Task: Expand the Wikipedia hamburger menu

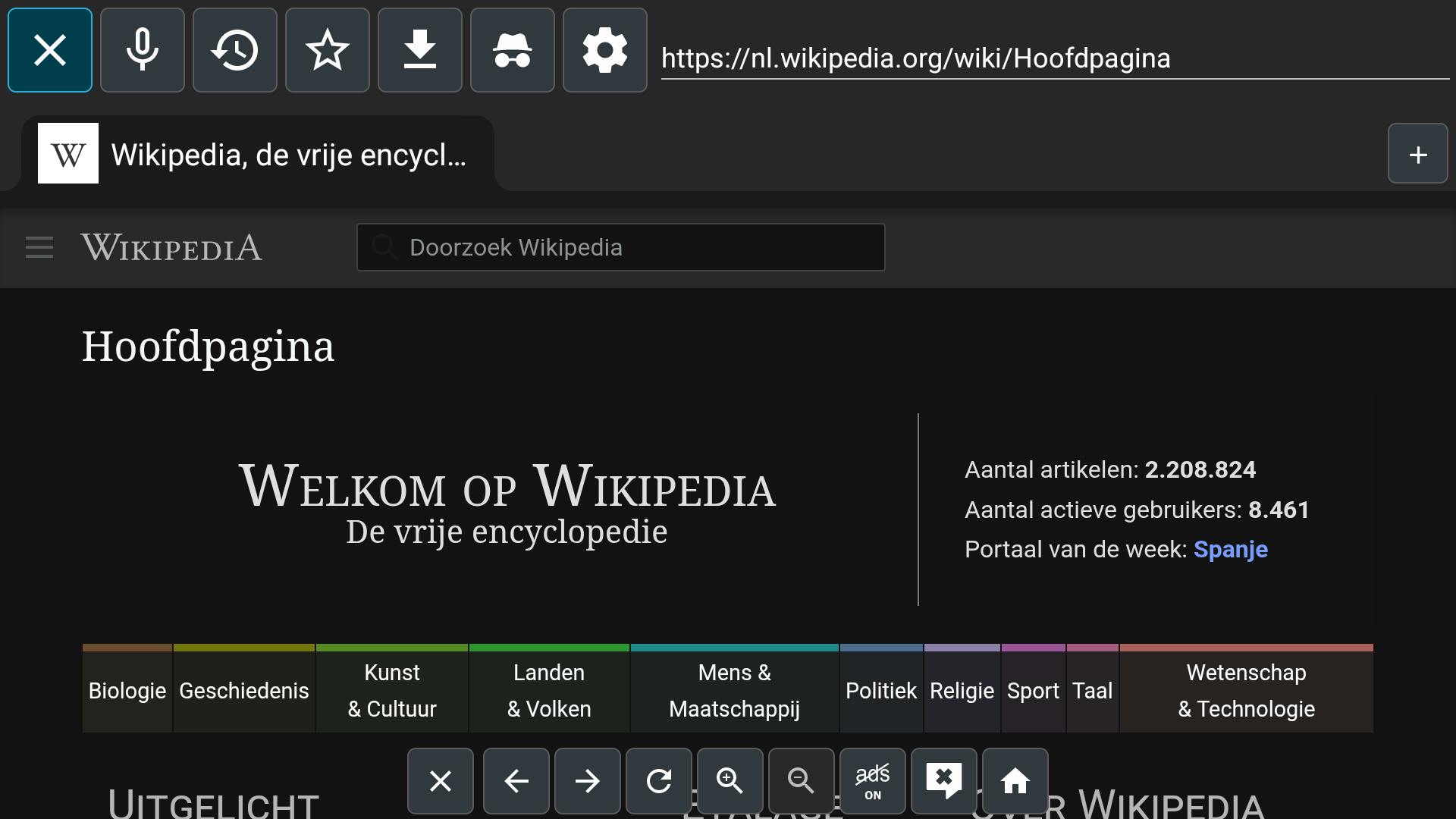Action: click(39, 247)
